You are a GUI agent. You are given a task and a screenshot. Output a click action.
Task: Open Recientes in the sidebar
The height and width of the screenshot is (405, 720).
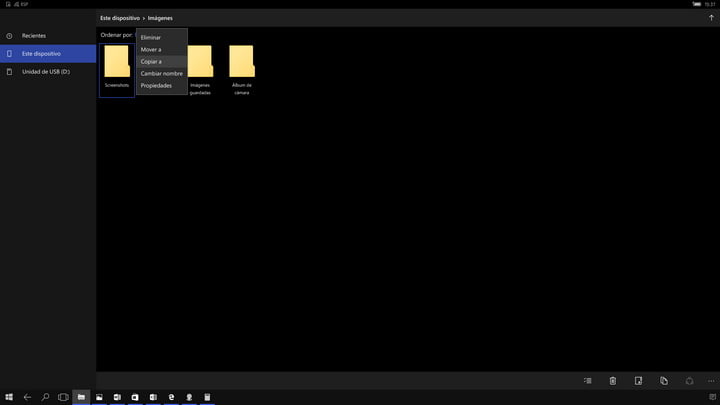tap(34, 36)
